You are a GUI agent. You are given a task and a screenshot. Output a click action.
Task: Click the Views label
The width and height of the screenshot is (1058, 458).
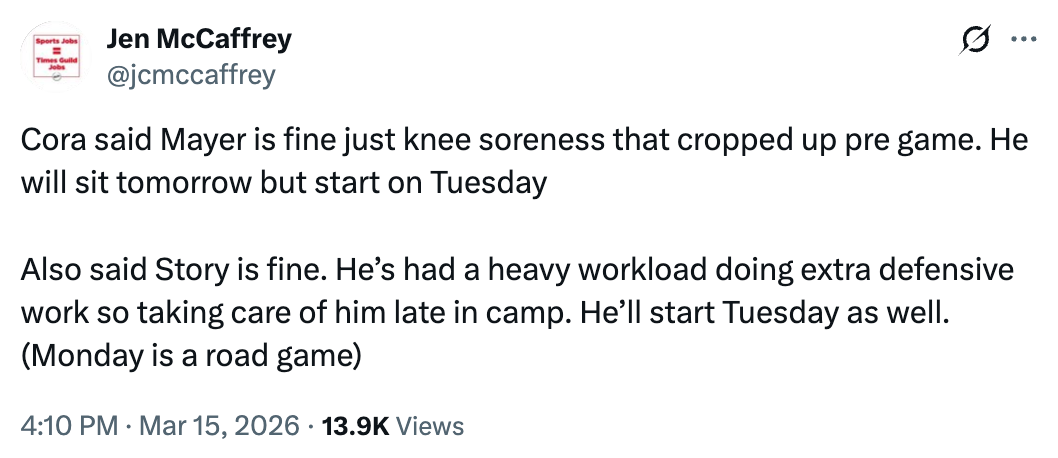tap(430, 426)
